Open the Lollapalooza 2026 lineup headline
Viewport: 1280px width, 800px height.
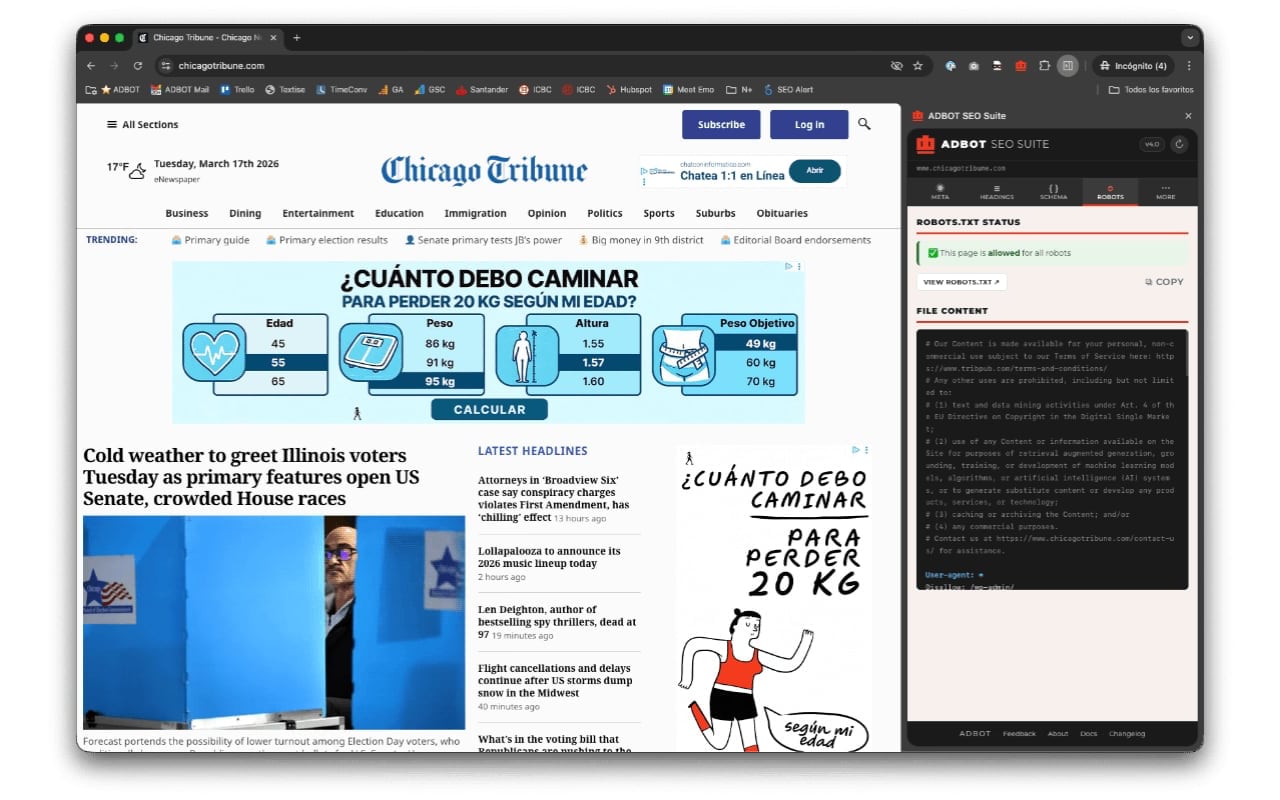pyautogui.click(x=549, y=557)
